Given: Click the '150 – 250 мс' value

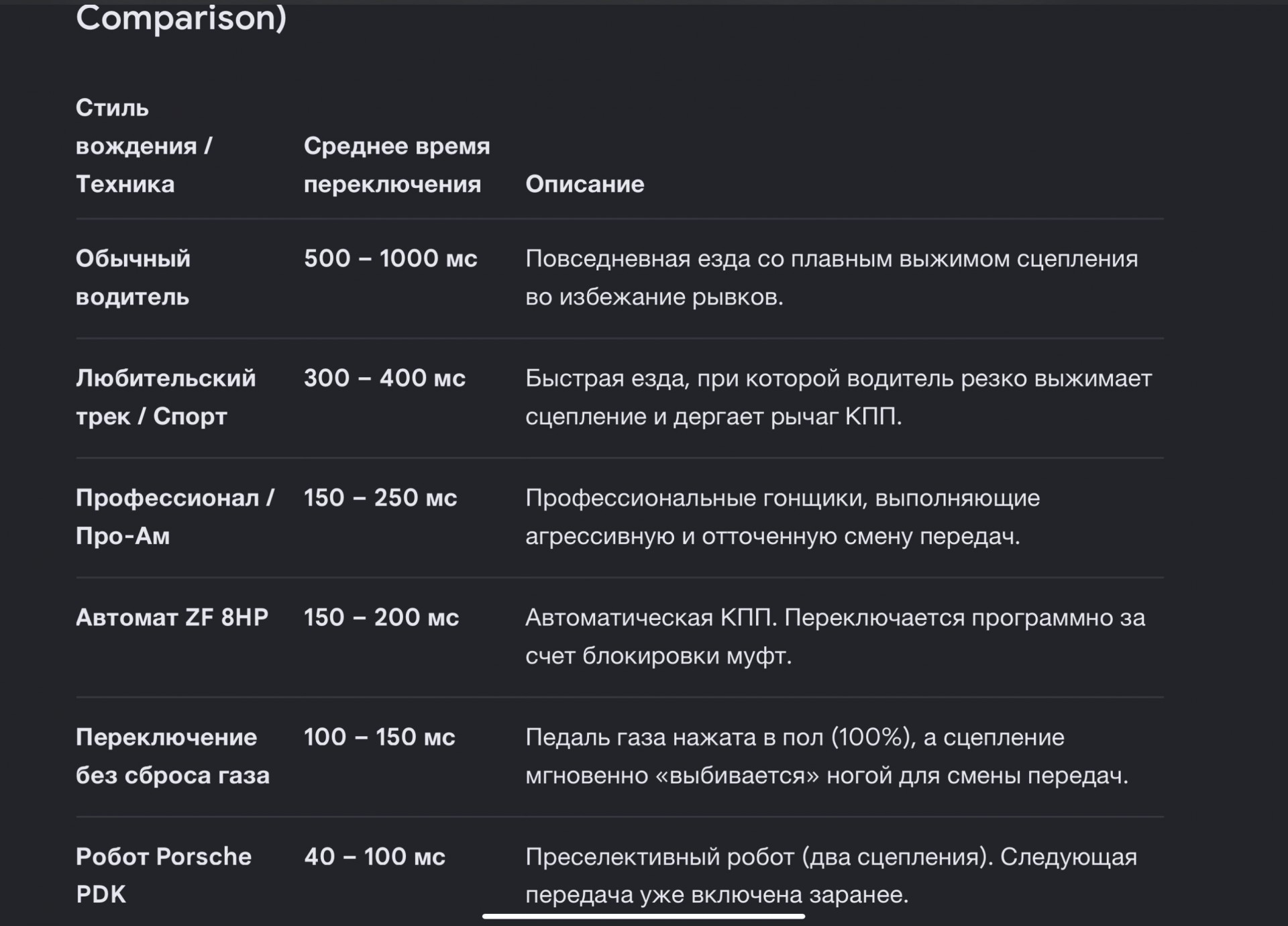Looking at the screenshot, I should point(380,497).
